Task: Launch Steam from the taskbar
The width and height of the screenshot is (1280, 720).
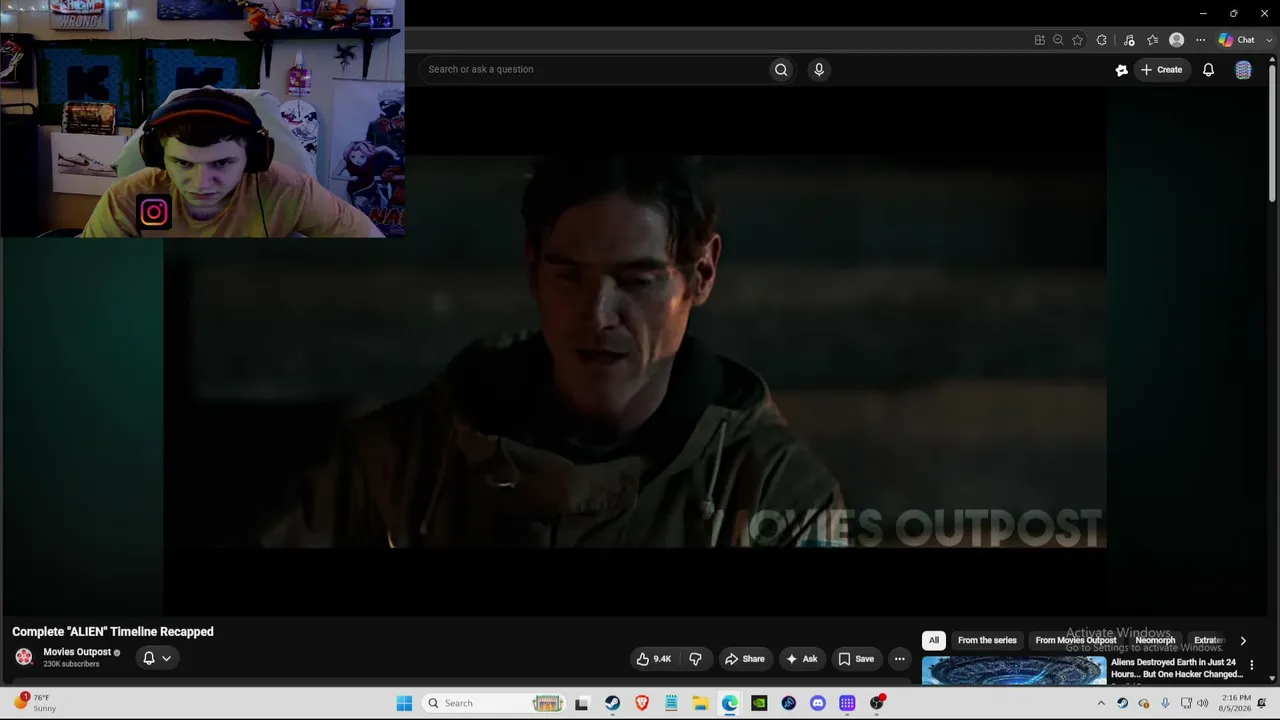Action: [x=612, y=703]
